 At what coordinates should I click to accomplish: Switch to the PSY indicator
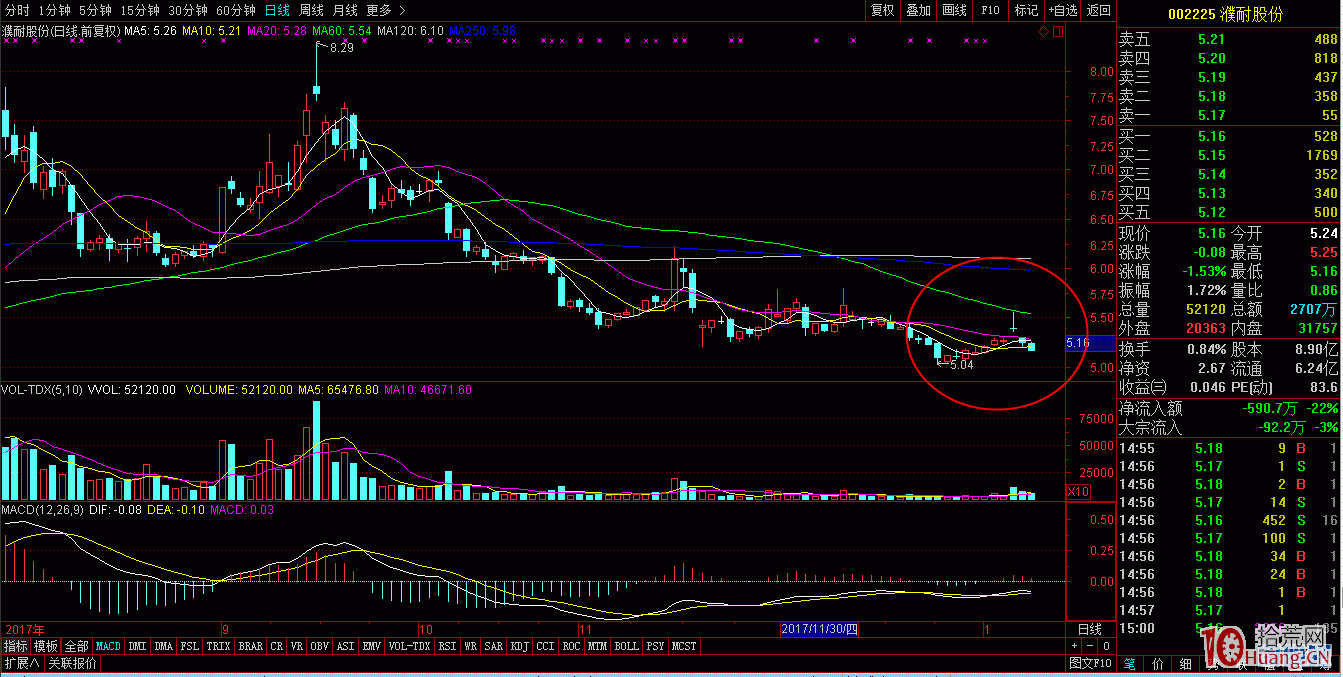(656, 646)
